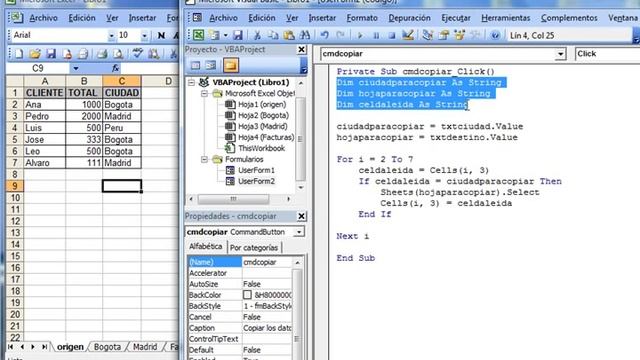Run the macro with the play icon
The height and width of the screenshot is (360, 640).
coord(360,36)
